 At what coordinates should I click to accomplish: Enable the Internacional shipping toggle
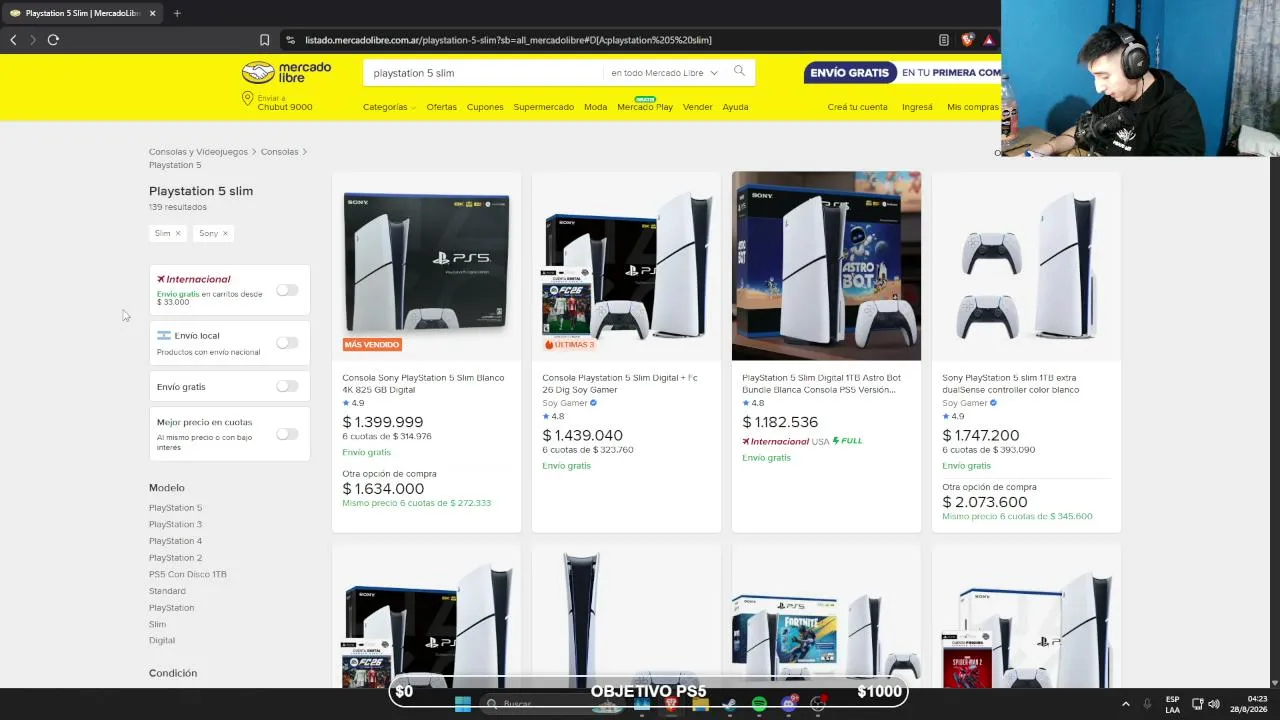click(287, 290)
